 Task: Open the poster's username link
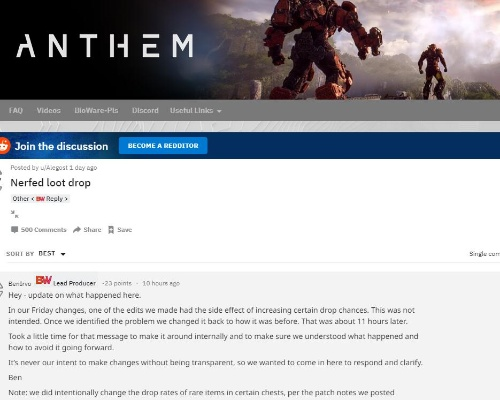click(x=54, y=168)
